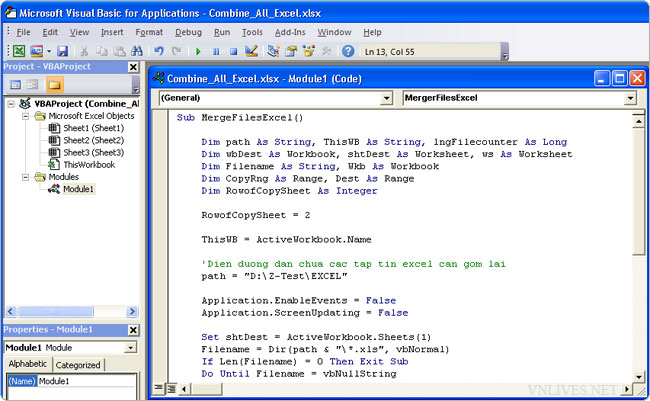Open the Add-Ins menu
Screen dimensions: 650x401
tap(290, 32)
